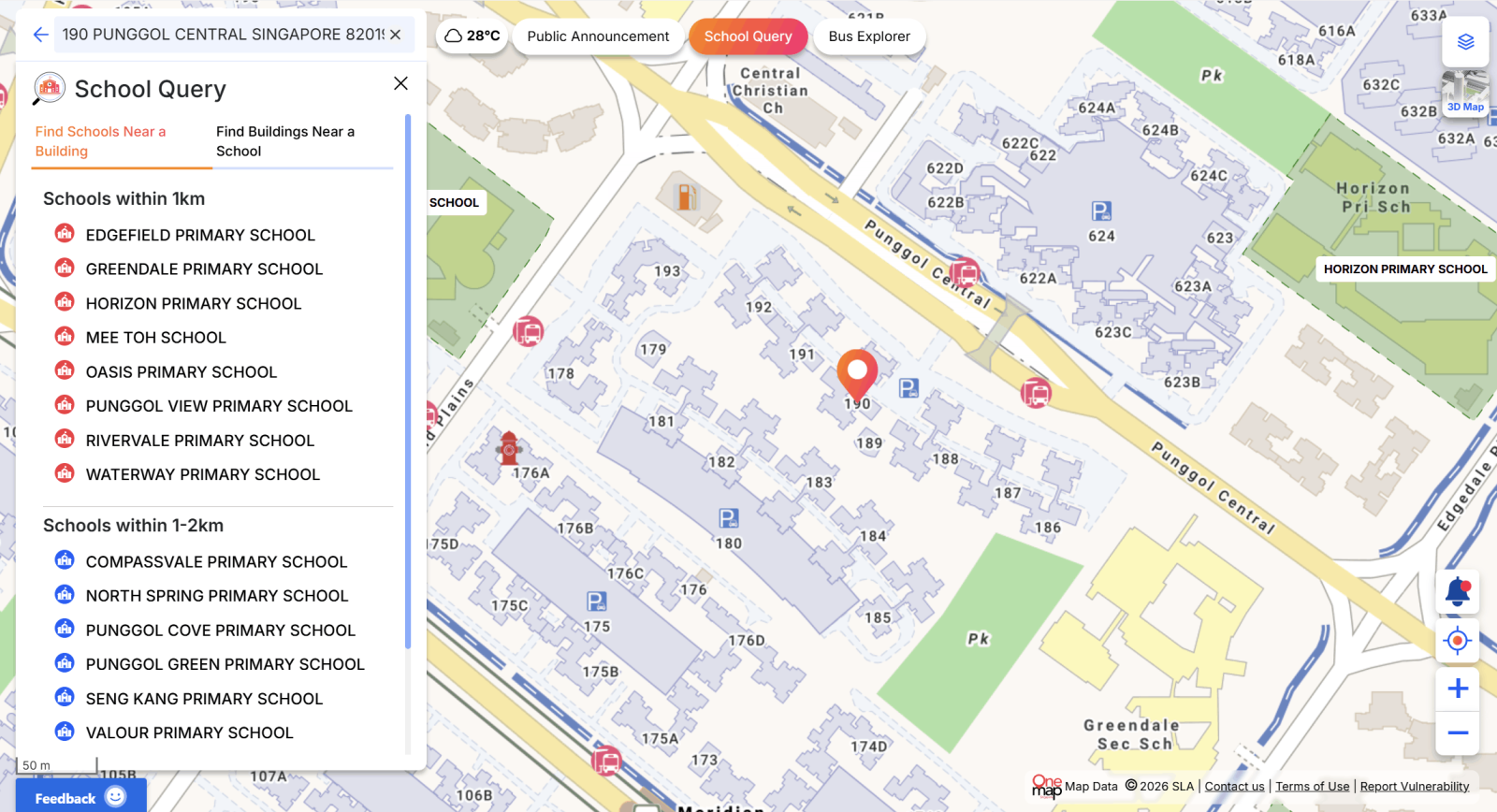The image size is (1497, 812).
Task: Click the red location pin at 190
Action: point(857,375)
